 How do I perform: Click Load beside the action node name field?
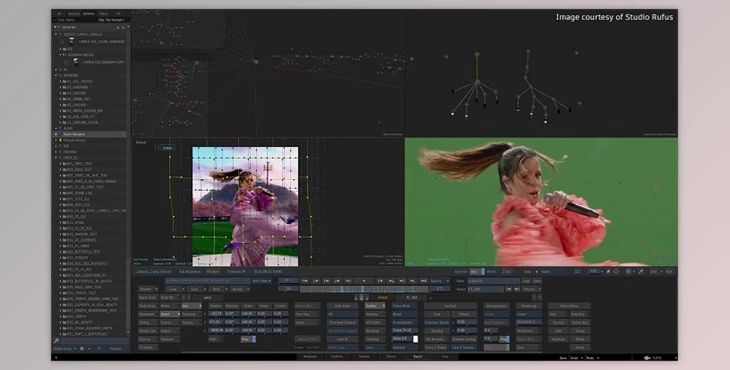(x=526, y=281)
